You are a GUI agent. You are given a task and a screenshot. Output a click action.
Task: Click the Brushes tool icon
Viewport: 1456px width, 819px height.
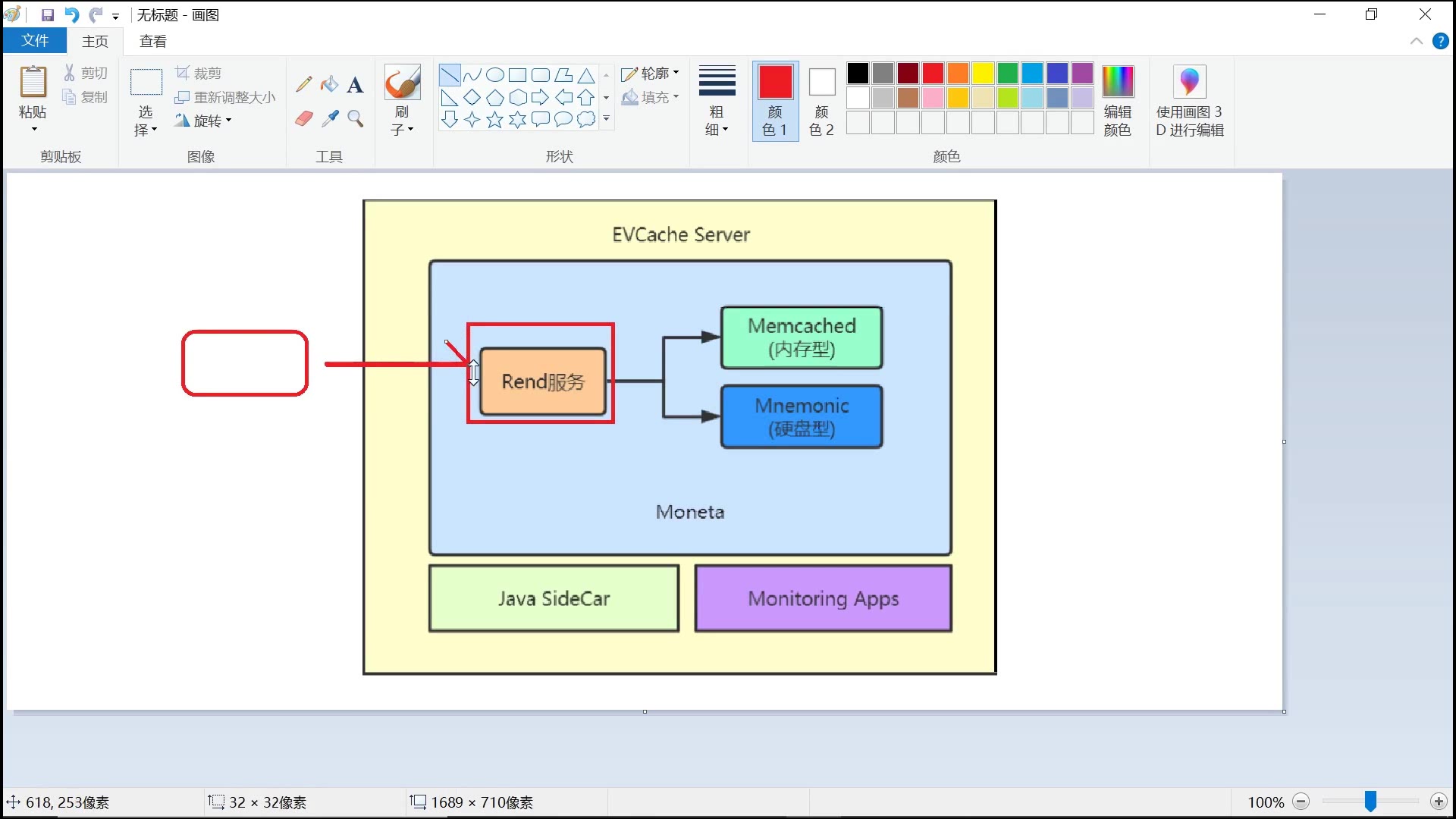coord(402,82)
